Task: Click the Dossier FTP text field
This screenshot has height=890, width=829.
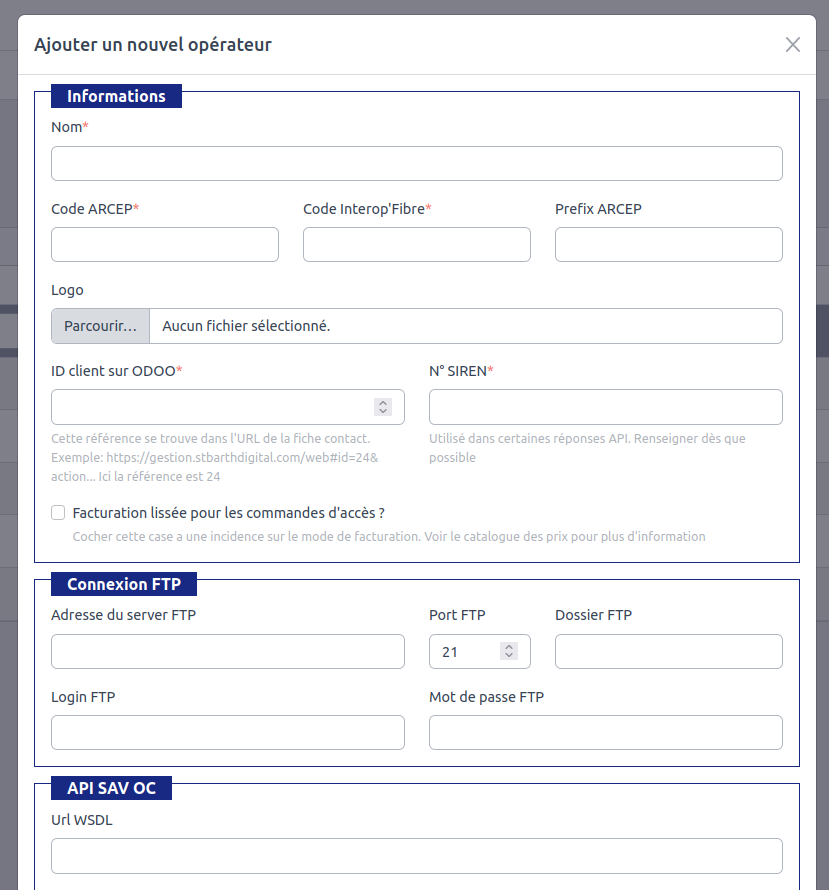Action: (668, 651)
